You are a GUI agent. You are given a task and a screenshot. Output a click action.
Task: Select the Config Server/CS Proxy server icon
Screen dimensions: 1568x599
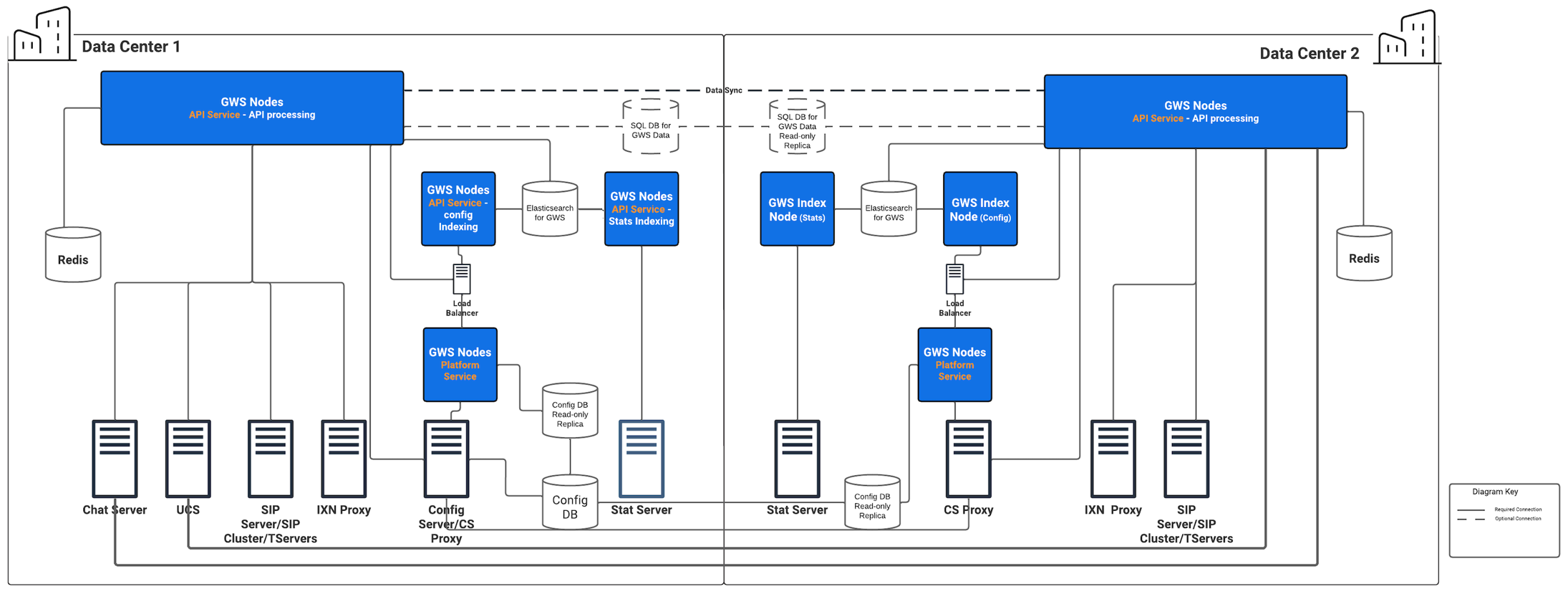pos(446,459)
